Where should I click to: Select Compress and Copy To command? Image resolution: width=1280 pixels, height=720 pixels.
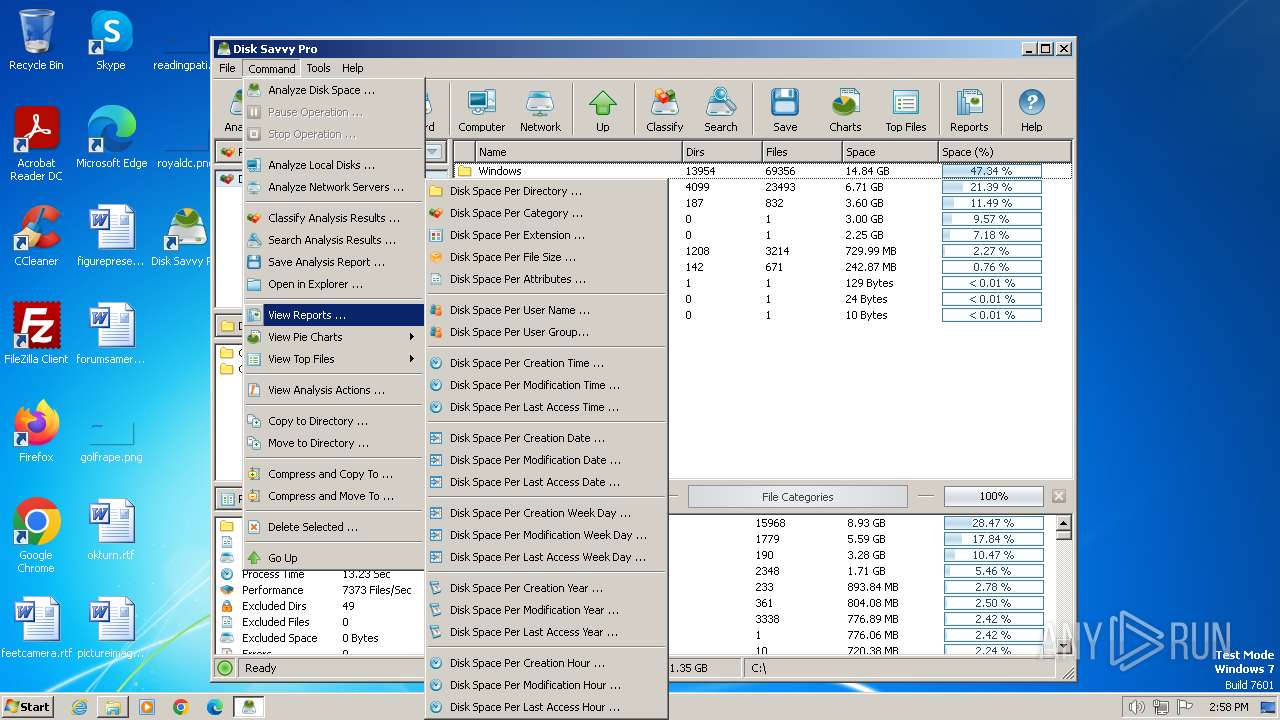(334, 474)
